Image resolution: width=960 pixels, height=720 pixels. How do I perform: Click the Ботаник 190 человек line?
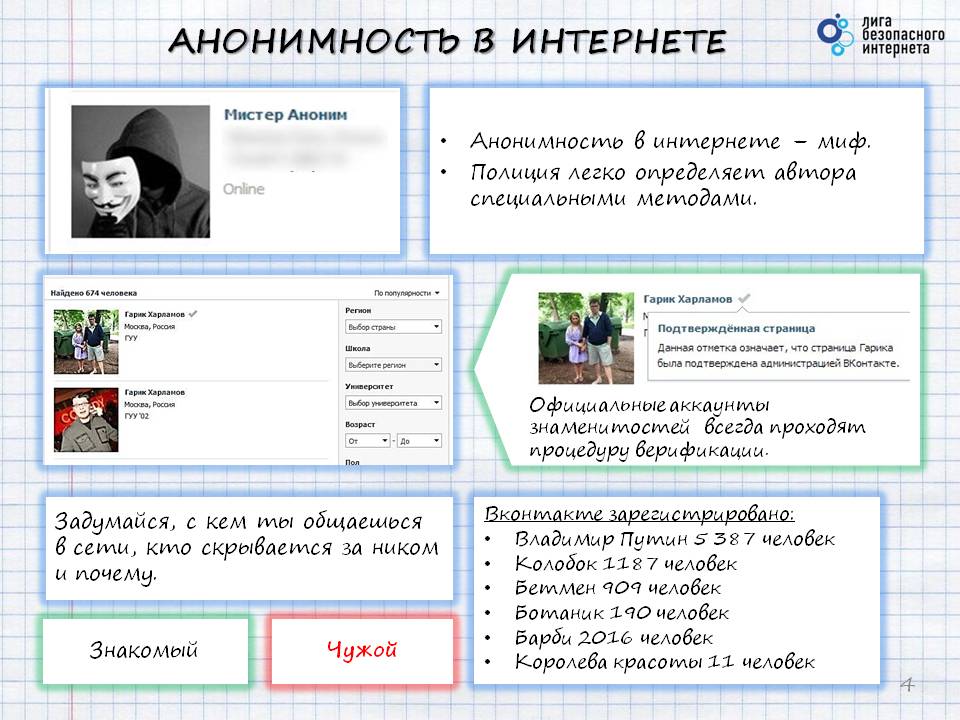click(x=621, y=613)
